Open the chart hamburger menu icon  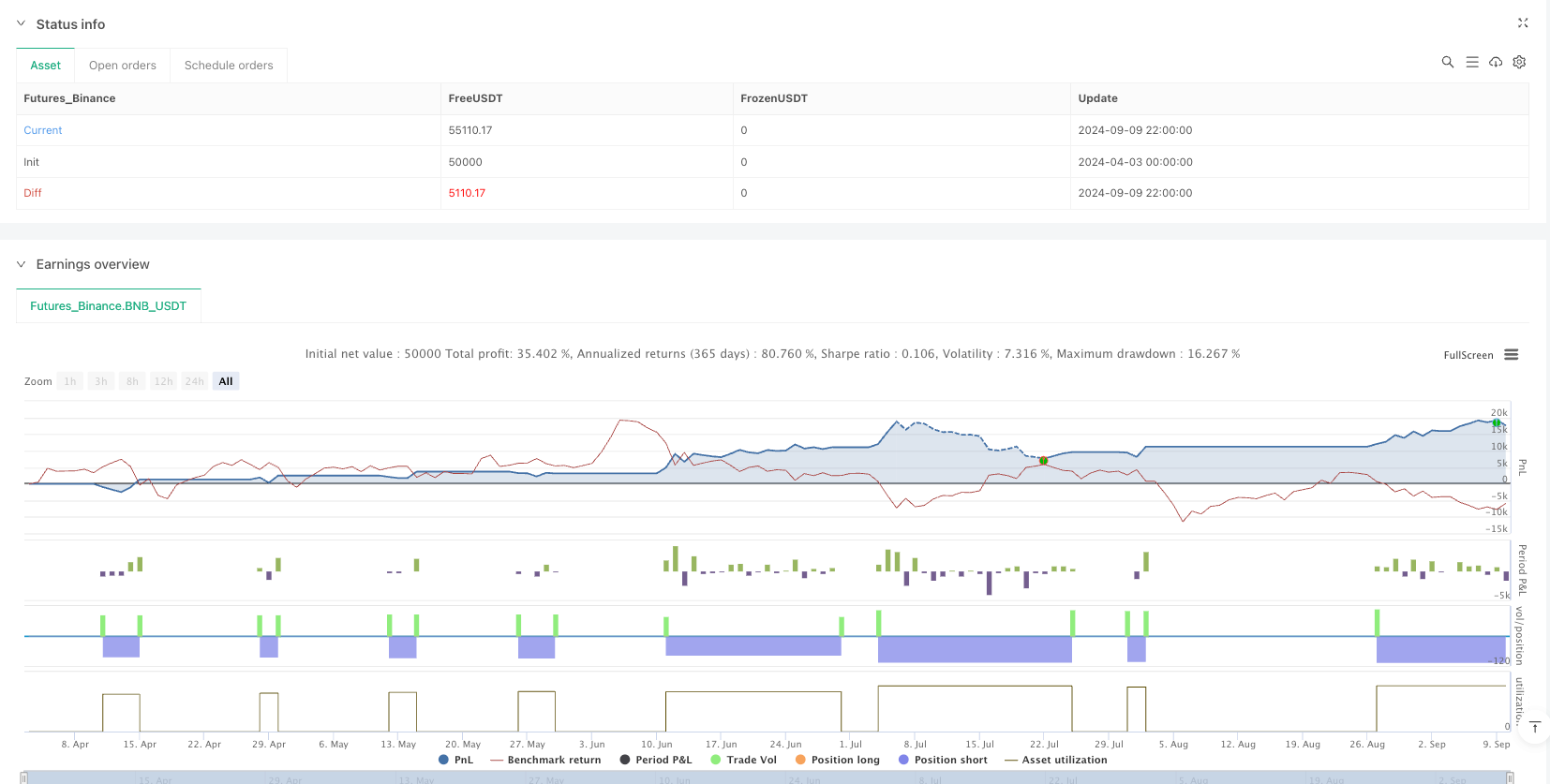[1511, 355]
